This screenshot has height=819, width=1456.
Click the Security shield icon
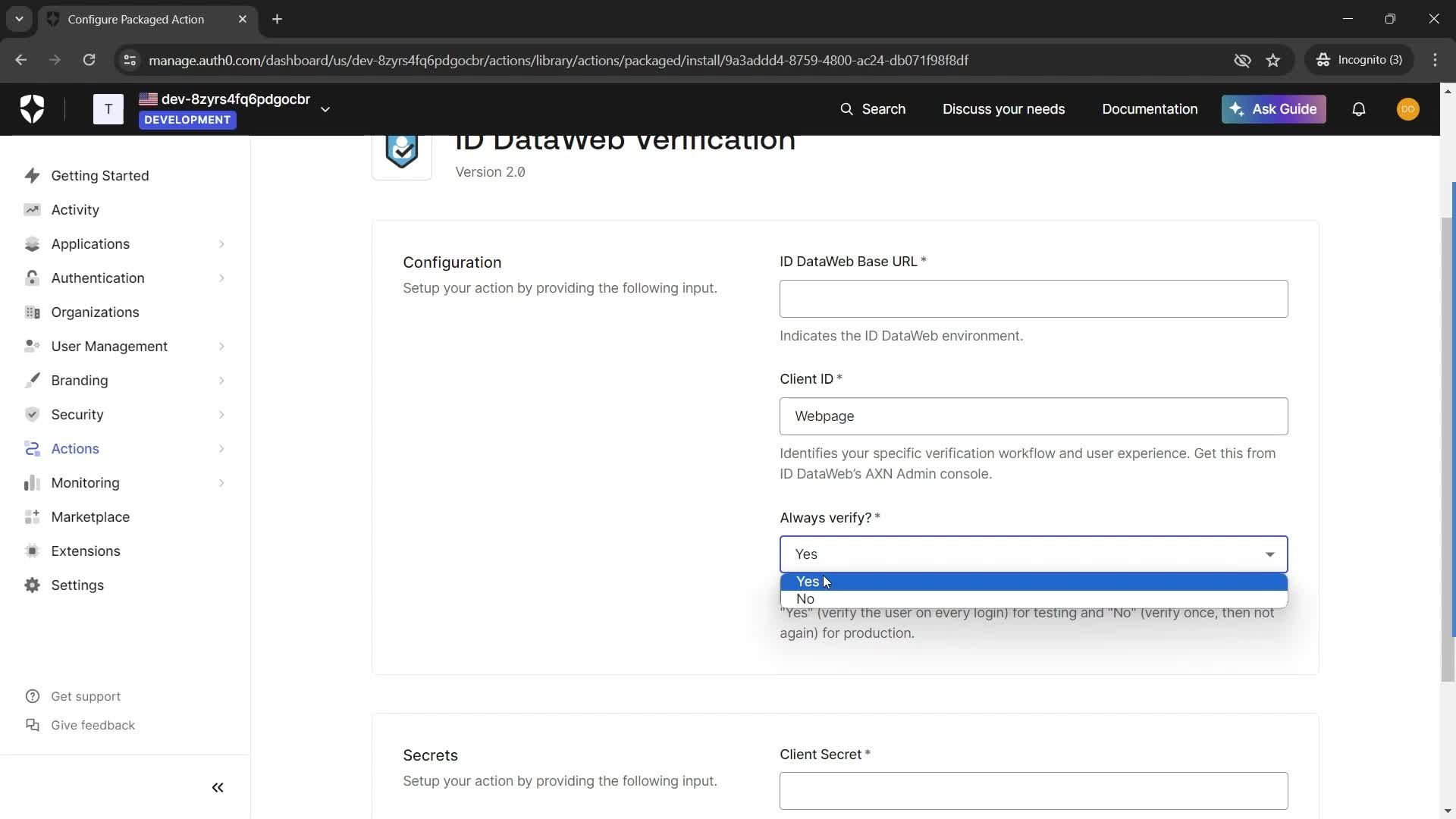[x=32, y=415]
